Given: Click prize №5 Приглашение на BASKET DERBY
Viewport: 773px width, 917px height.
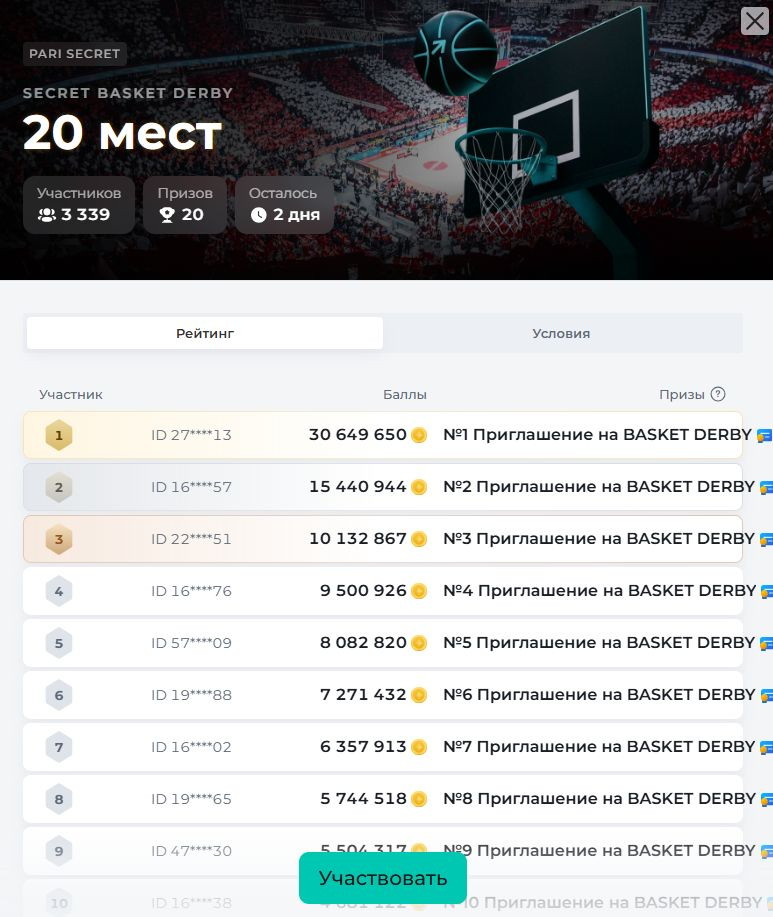Looking at the screenshot, I should point(598,643).
